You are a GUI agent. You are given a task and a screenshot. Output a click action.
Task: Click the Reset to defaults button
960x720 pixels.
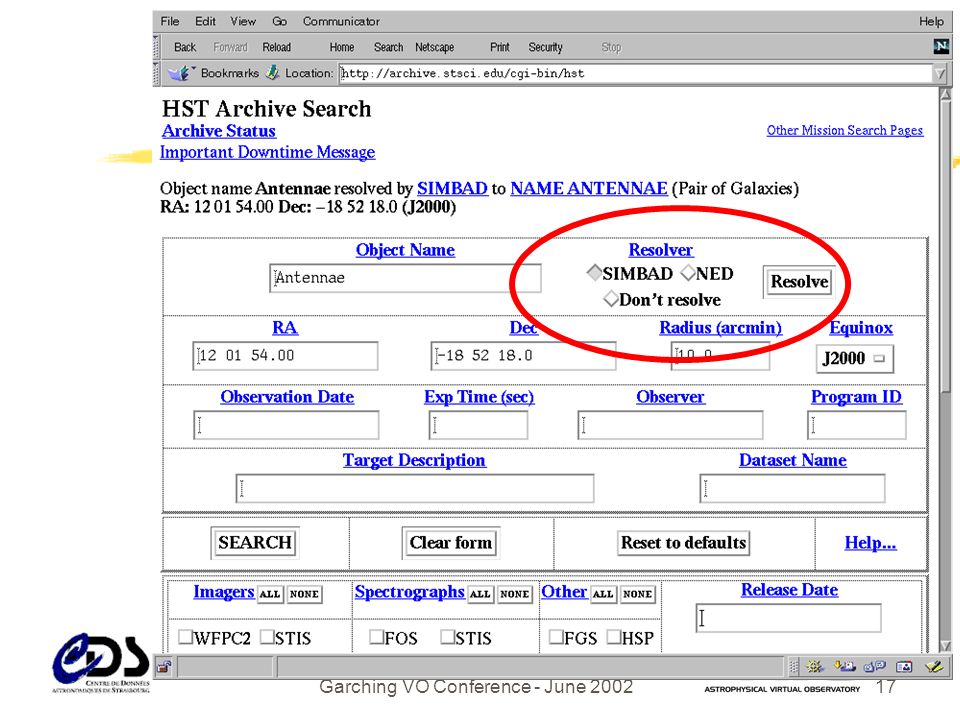coord(683,542)
